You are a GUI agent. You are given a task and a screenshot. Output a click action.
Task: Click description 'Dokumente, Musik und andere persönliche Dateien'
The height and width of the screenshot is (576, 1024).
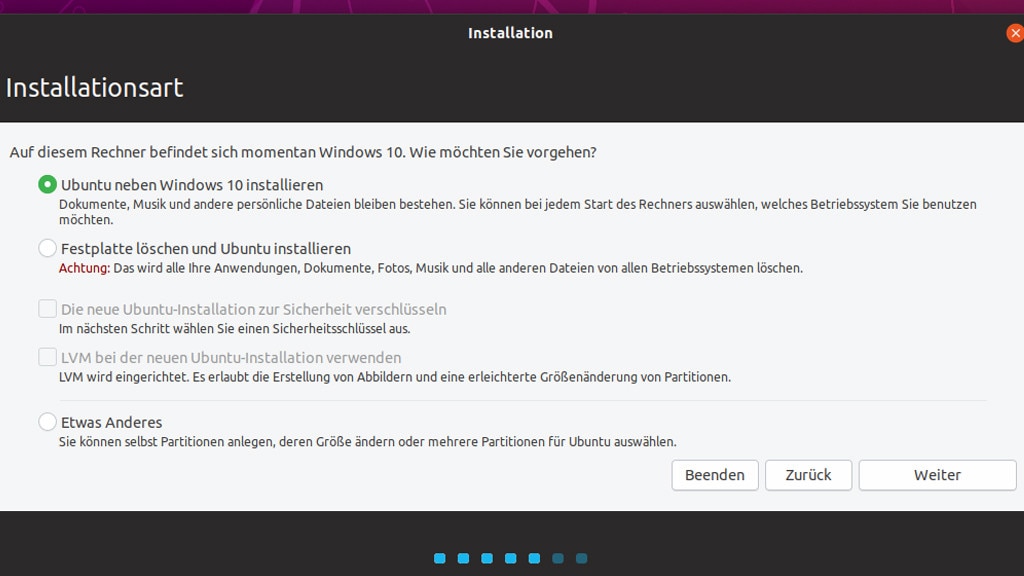tap(517, 212)
